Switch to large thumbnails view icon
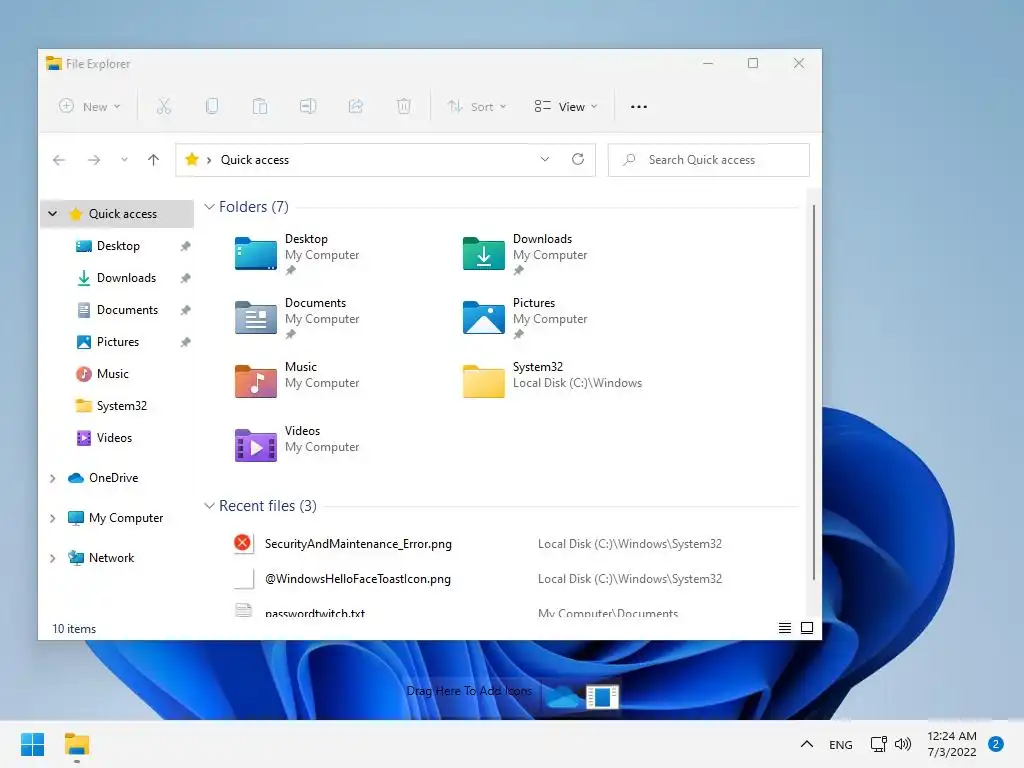 pyautogui.click(x=807, y=628)
